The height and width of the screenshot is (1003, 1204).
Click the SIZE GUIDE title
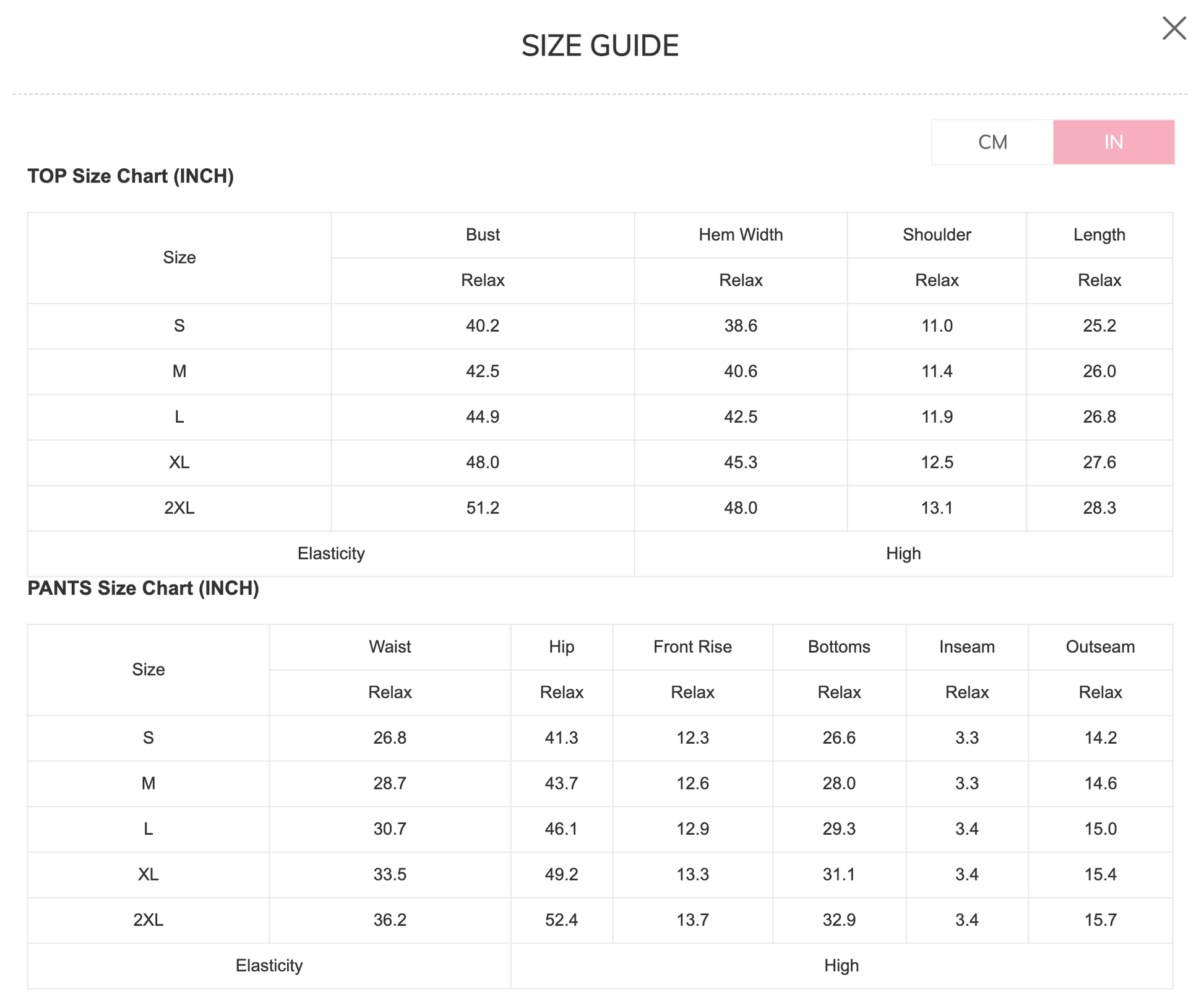[x=600, y=46]
